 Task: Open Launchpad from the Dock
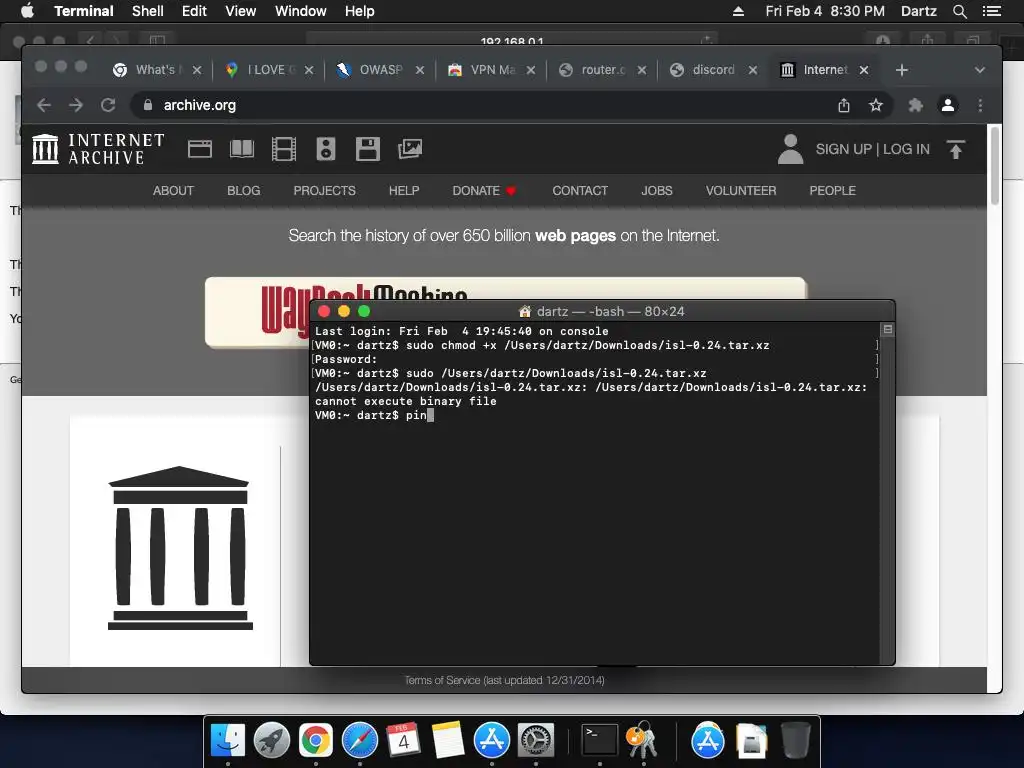coord(272,741)
